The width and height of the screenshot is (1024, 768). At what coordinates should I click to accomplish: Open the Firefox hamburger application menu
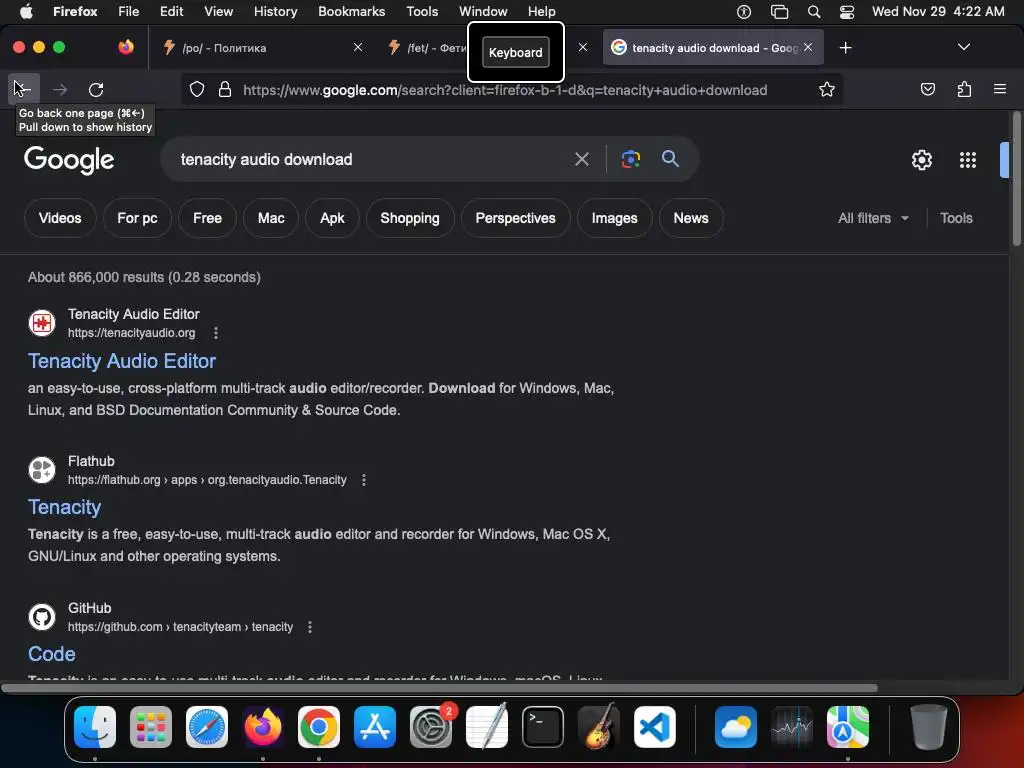click(1000, 89)
